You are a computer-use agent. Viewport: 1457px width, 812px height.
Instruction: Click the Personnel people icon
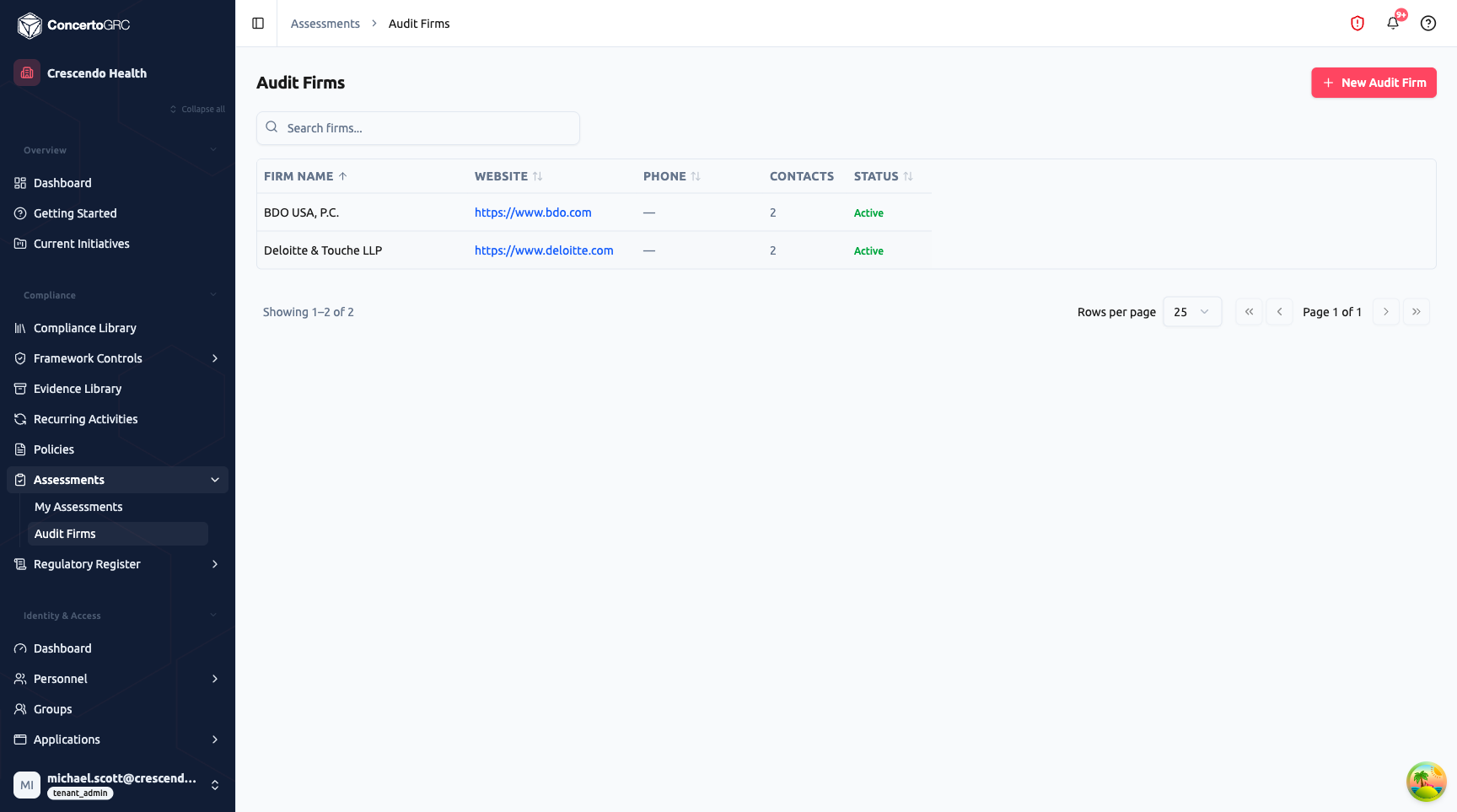click(x=20, y=679)
